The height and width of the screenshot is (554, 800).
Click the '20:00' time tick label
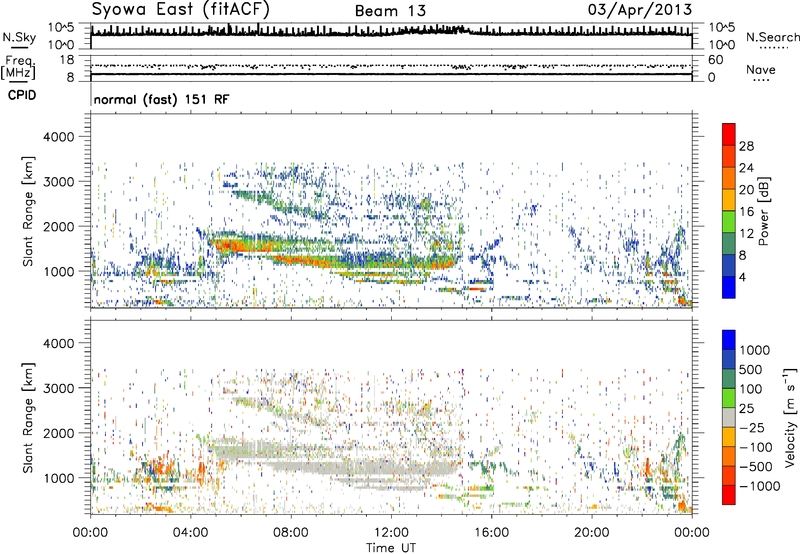(x=592, y=533)
